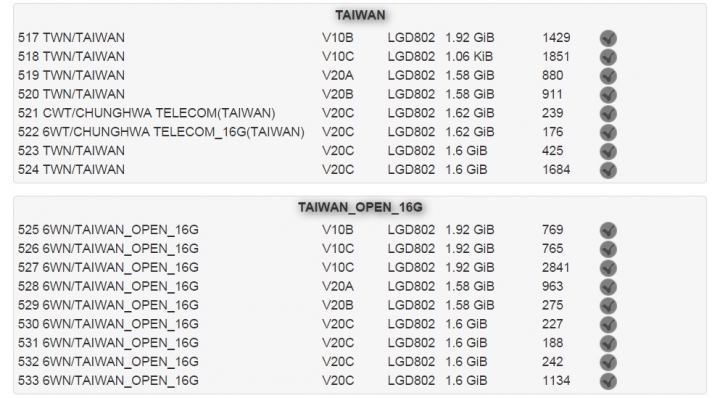Image resolution: width=720 pixels, height=398 pixels.
Task: Open the 523 TWN/TAIWAN firmware entry
Action: click(71, 151)
